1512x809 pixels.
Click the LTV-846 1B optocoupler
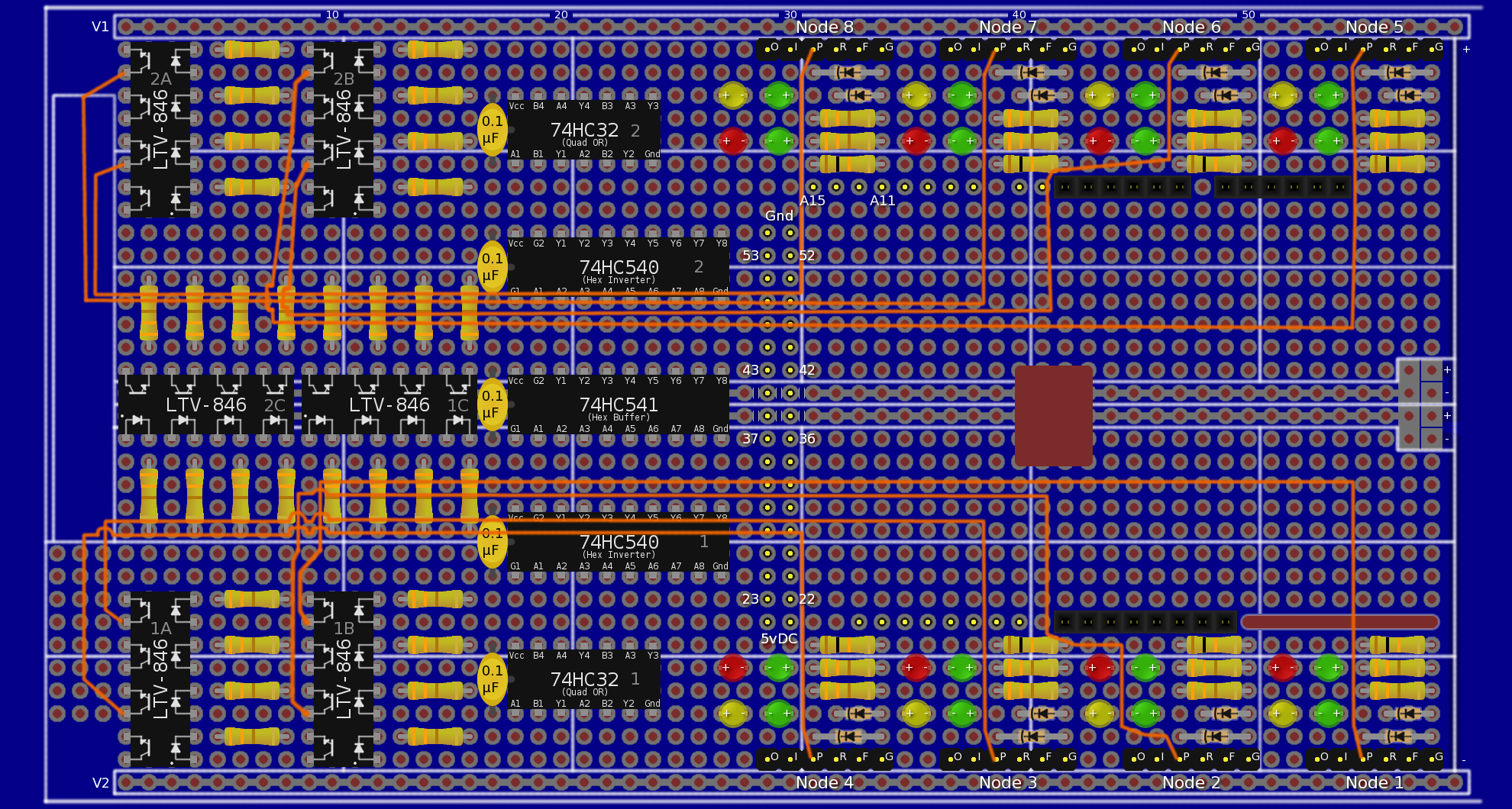[344, 679]
